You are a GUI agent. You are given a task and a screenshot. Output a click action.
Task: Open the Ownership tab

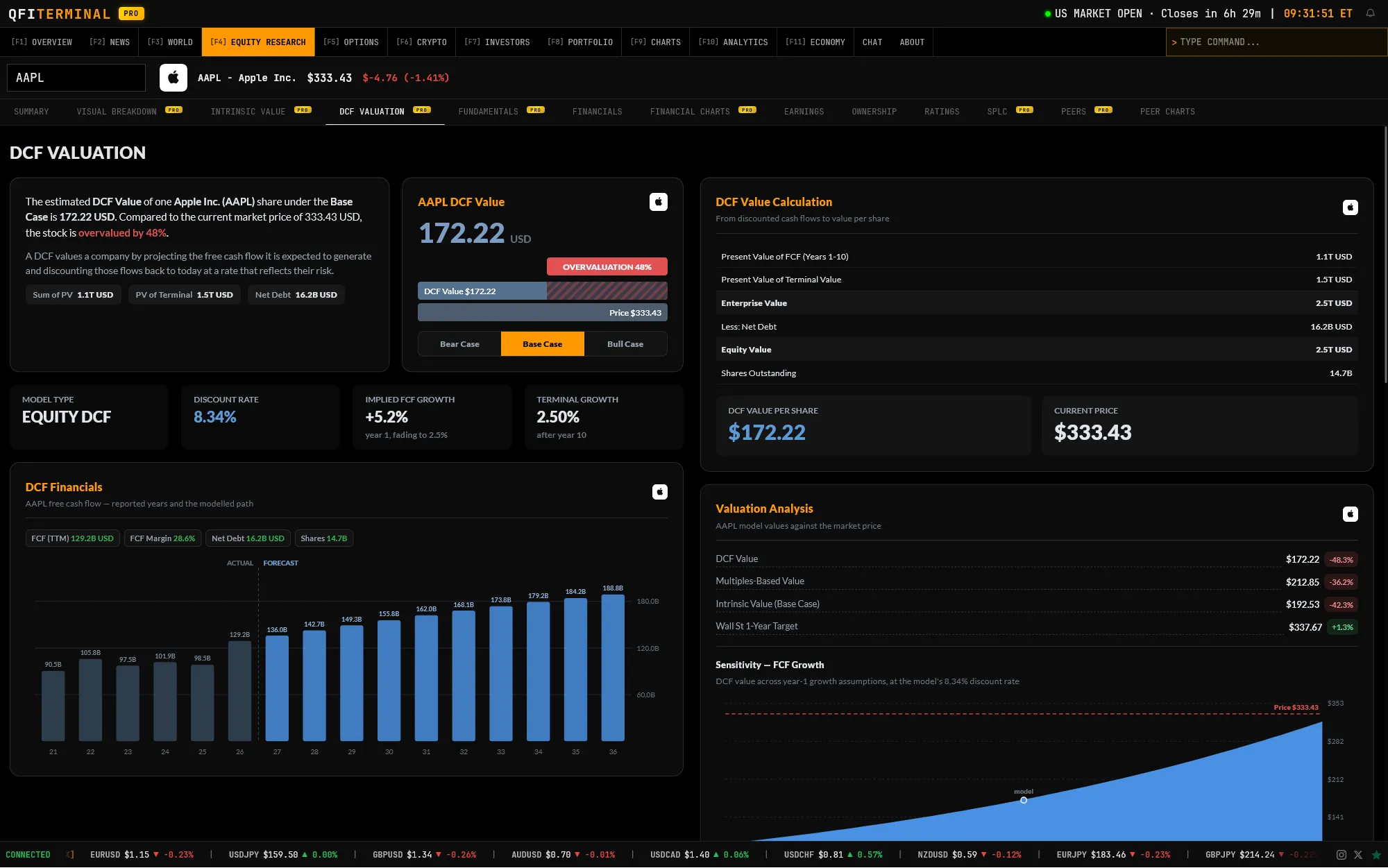click(x=874, y=112)
